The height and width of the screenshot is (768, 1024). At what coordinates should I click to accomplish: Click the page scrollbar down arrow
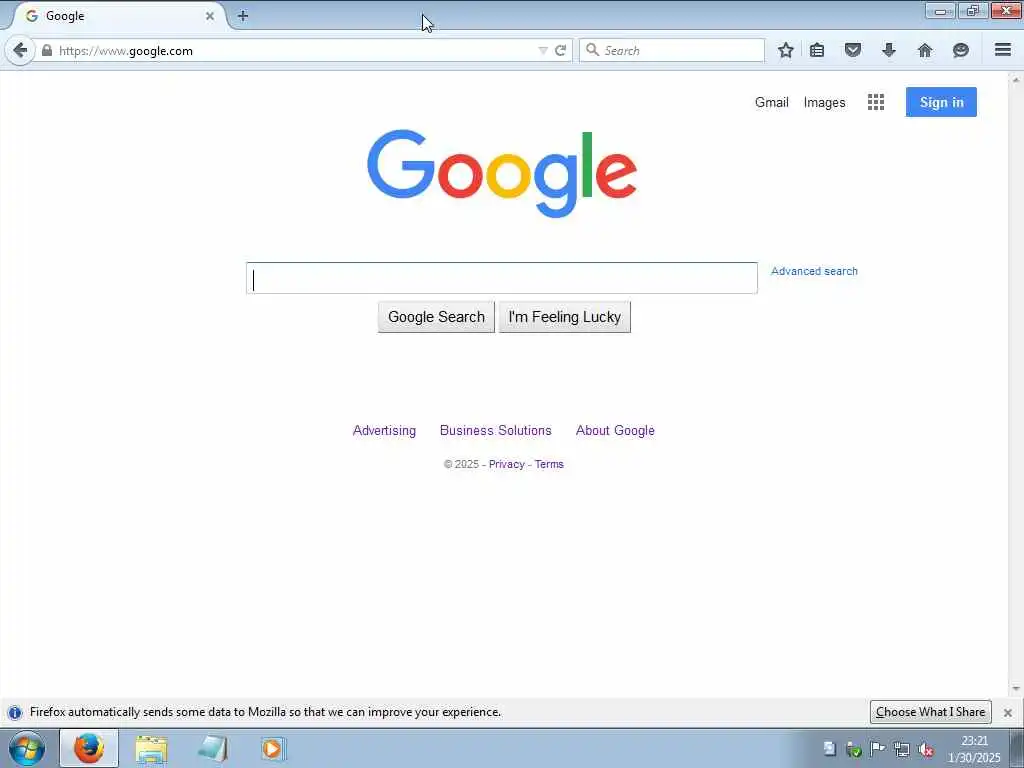click(x=1016, y=689)
